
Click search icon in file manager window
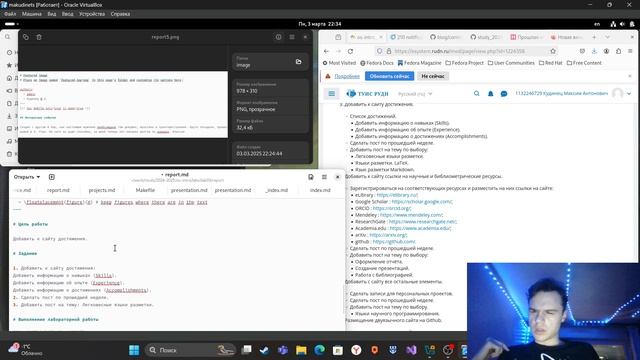point(8,37)
